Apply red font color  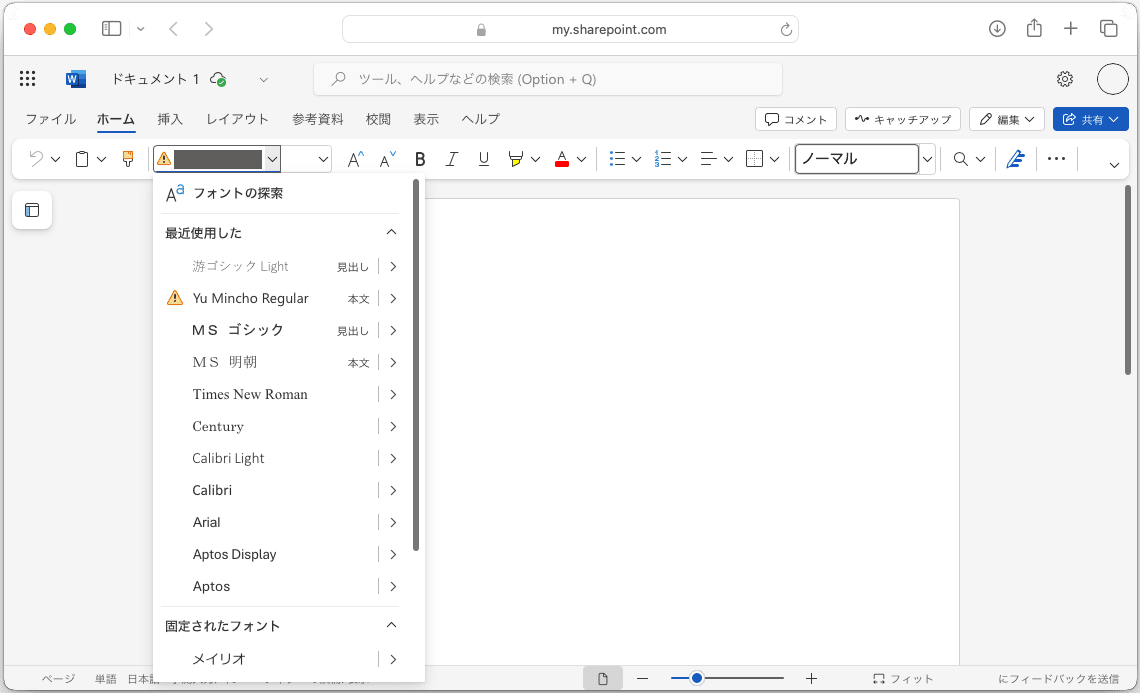561,159
